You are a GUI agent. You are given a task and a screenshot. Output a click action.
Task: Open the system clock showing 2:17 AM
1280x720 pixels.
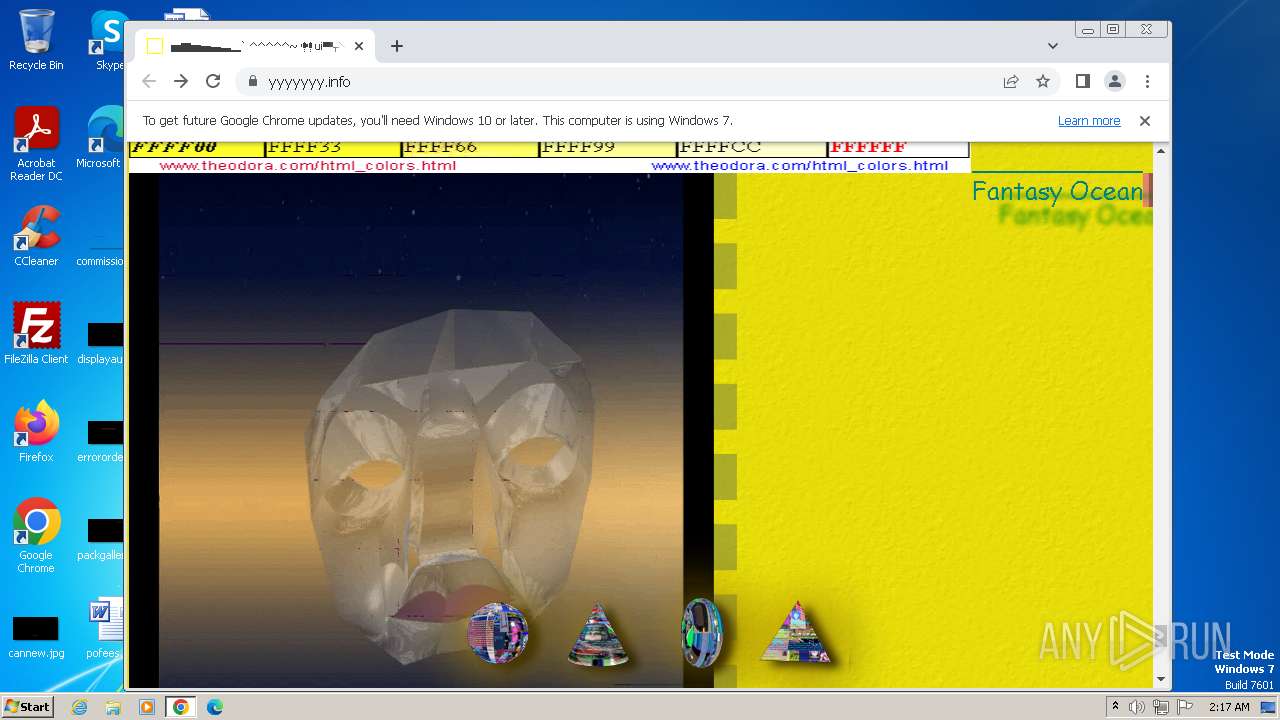1229,707
